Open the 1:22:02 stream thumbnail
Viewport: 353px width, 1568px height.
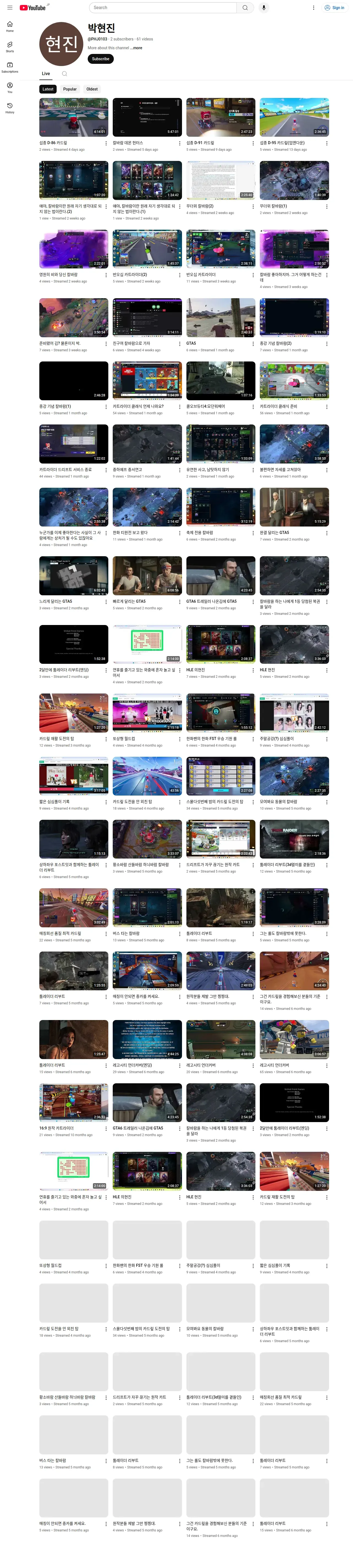click(x=74, y=444)
